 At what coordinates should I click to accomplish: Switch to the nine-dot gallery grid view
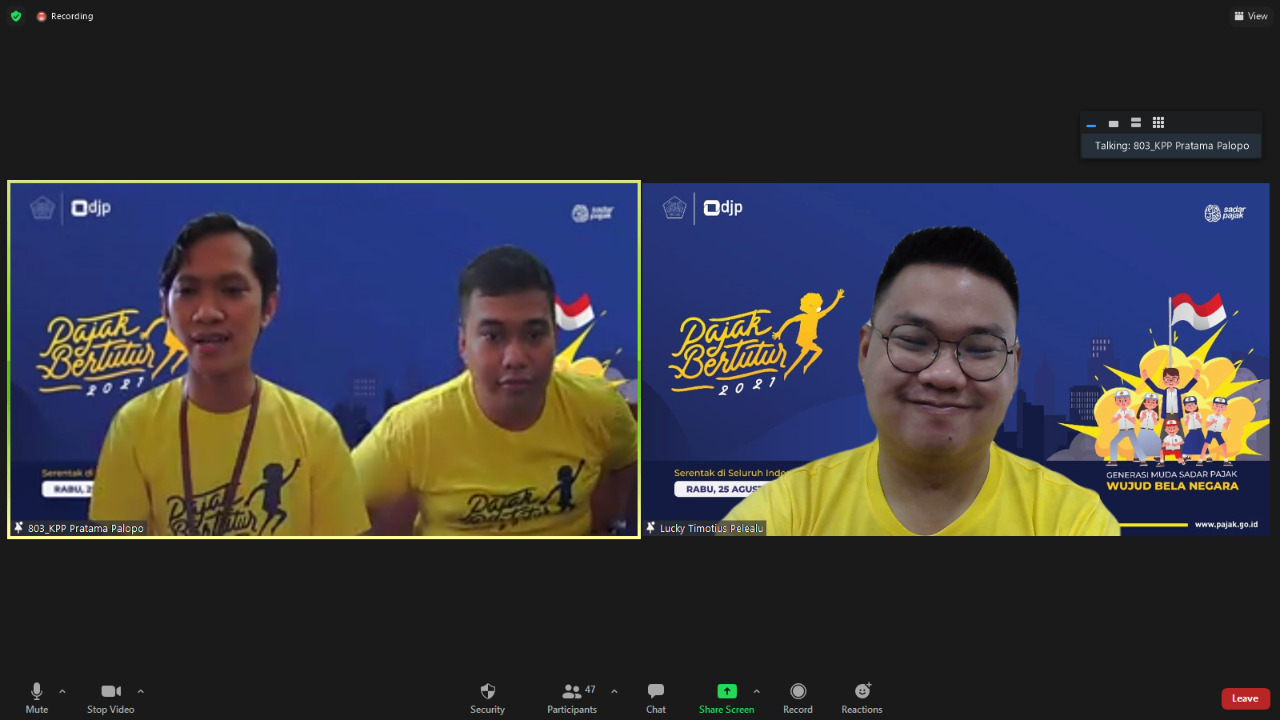(x=1158, y=123)
